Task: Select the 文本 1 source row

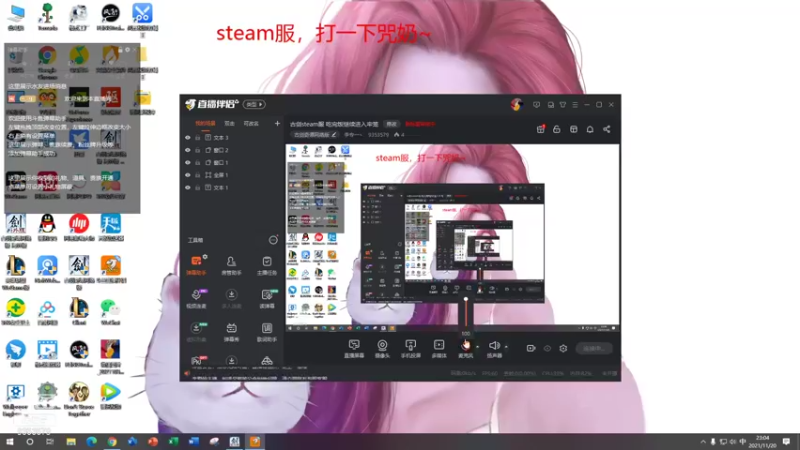Action: click(x=233, y=188)
